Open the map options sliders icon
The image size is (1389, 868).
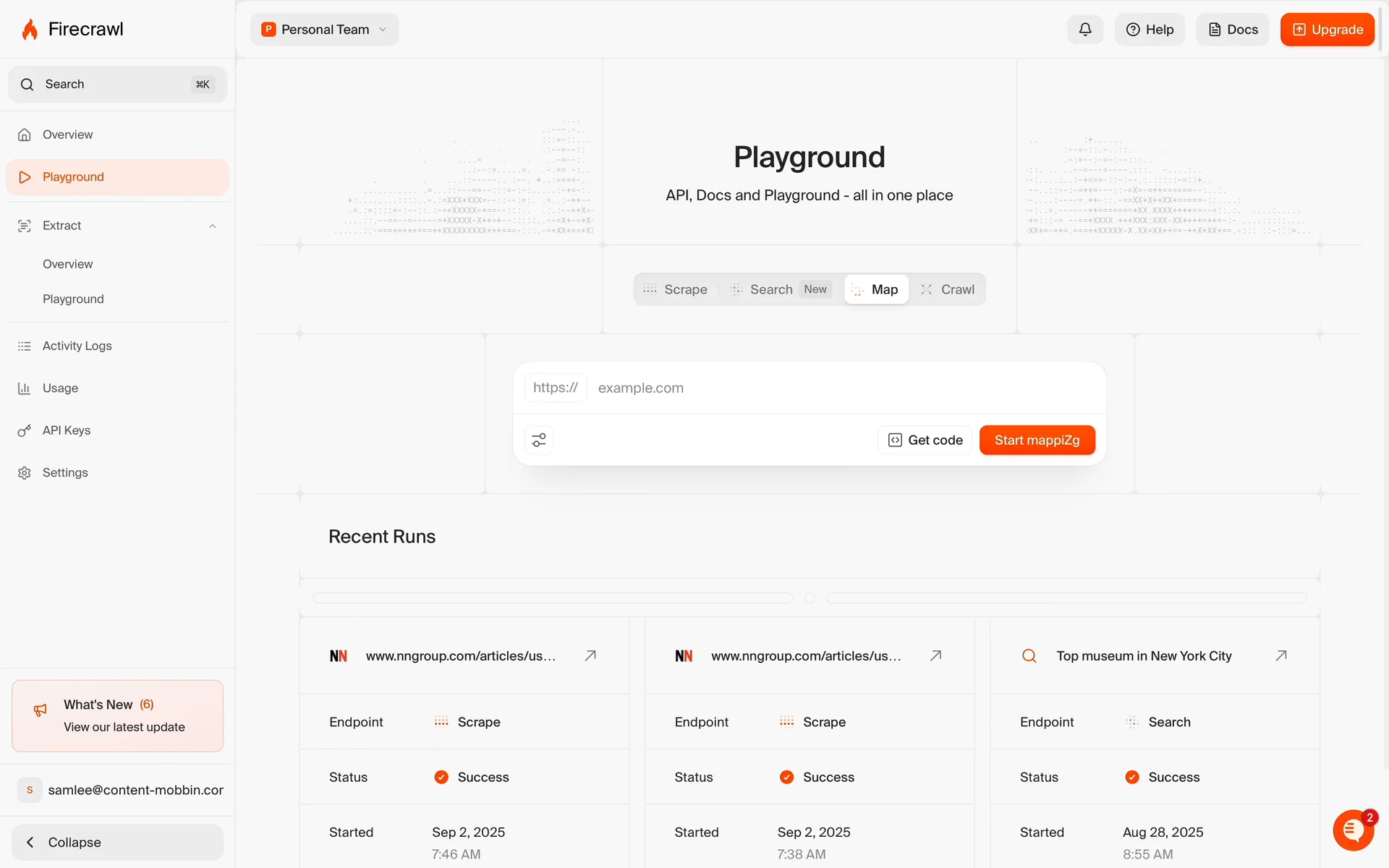pyautogui.click(x=539, y=440)
